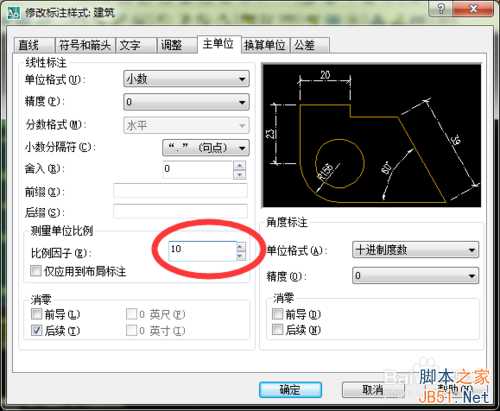This screenshot has width=500, height=411.
Task: Click the dimension style preview image
Action: click(372, 135)
